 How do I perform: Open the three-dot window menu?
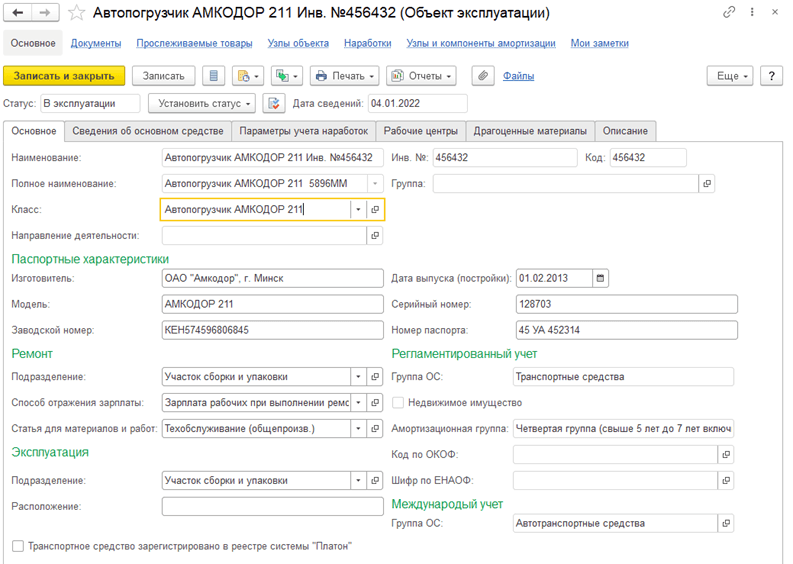(x=752, y=12)
